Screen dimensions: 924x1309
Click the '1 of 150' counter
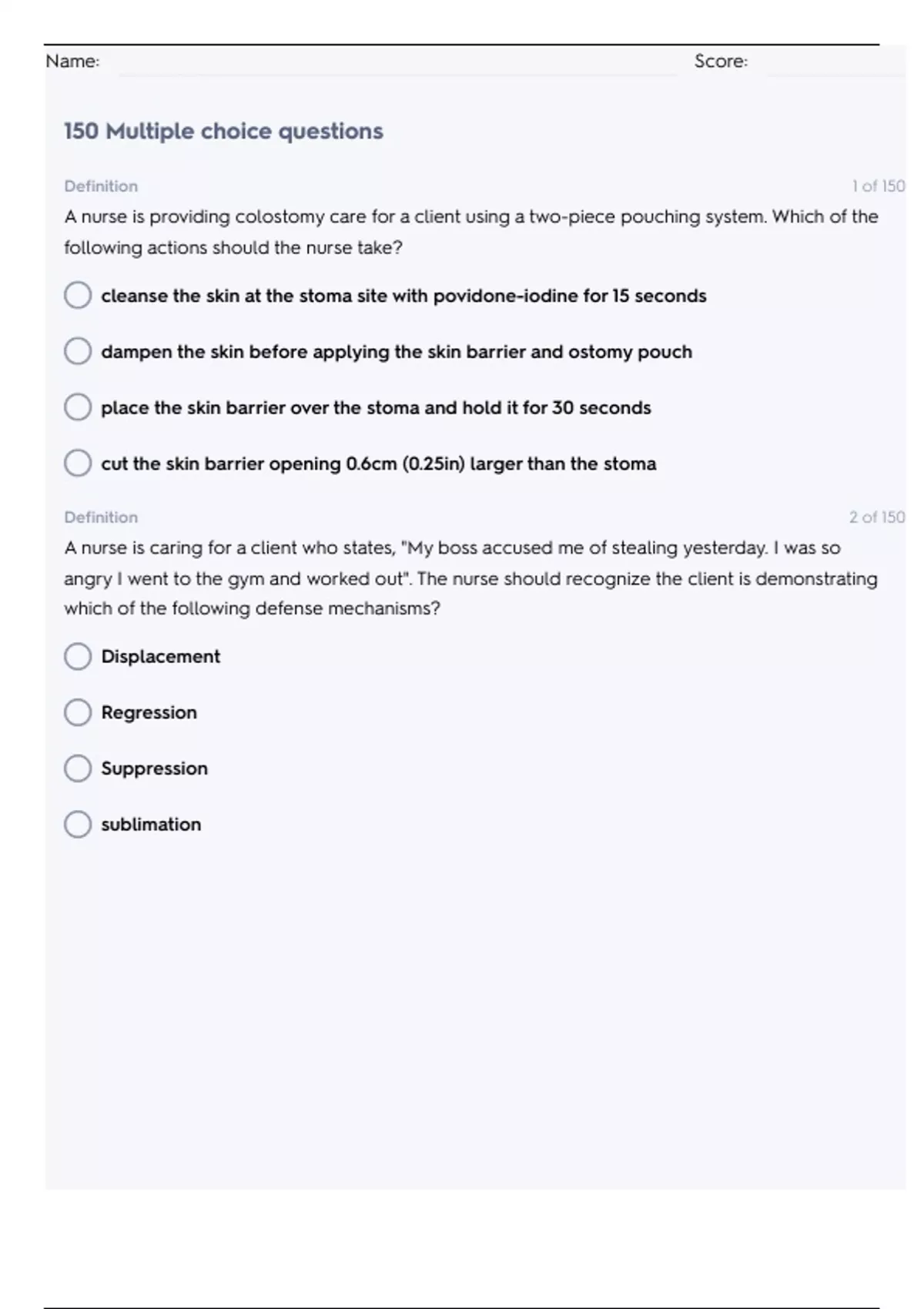(878, 186)
